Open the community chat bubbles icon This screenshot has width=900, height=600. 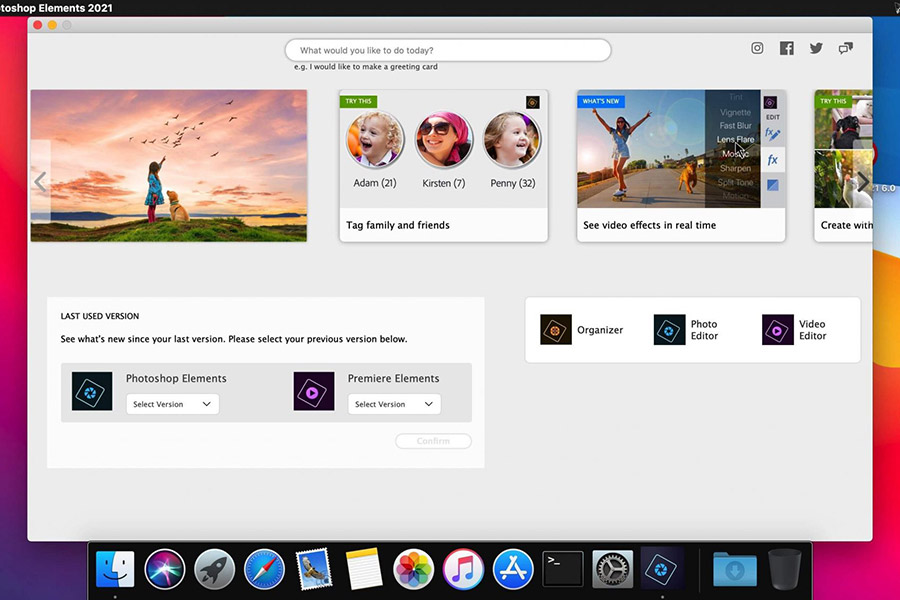pyautogui.click(x=845, y=48)
